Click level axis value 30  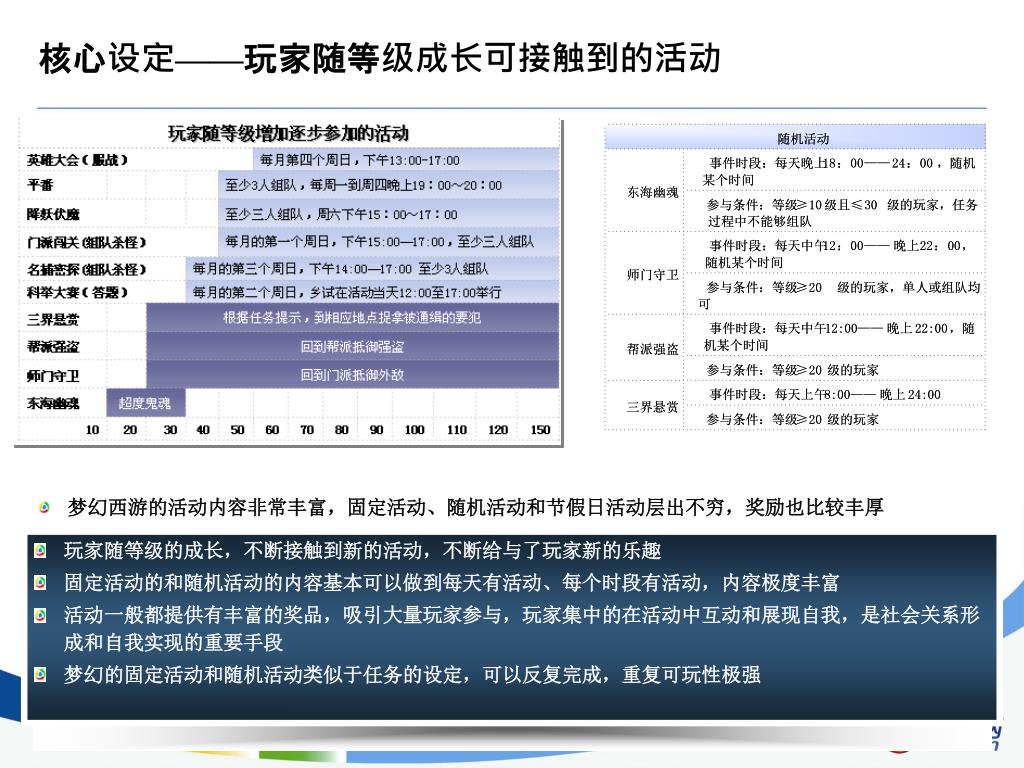coord(170,430)
